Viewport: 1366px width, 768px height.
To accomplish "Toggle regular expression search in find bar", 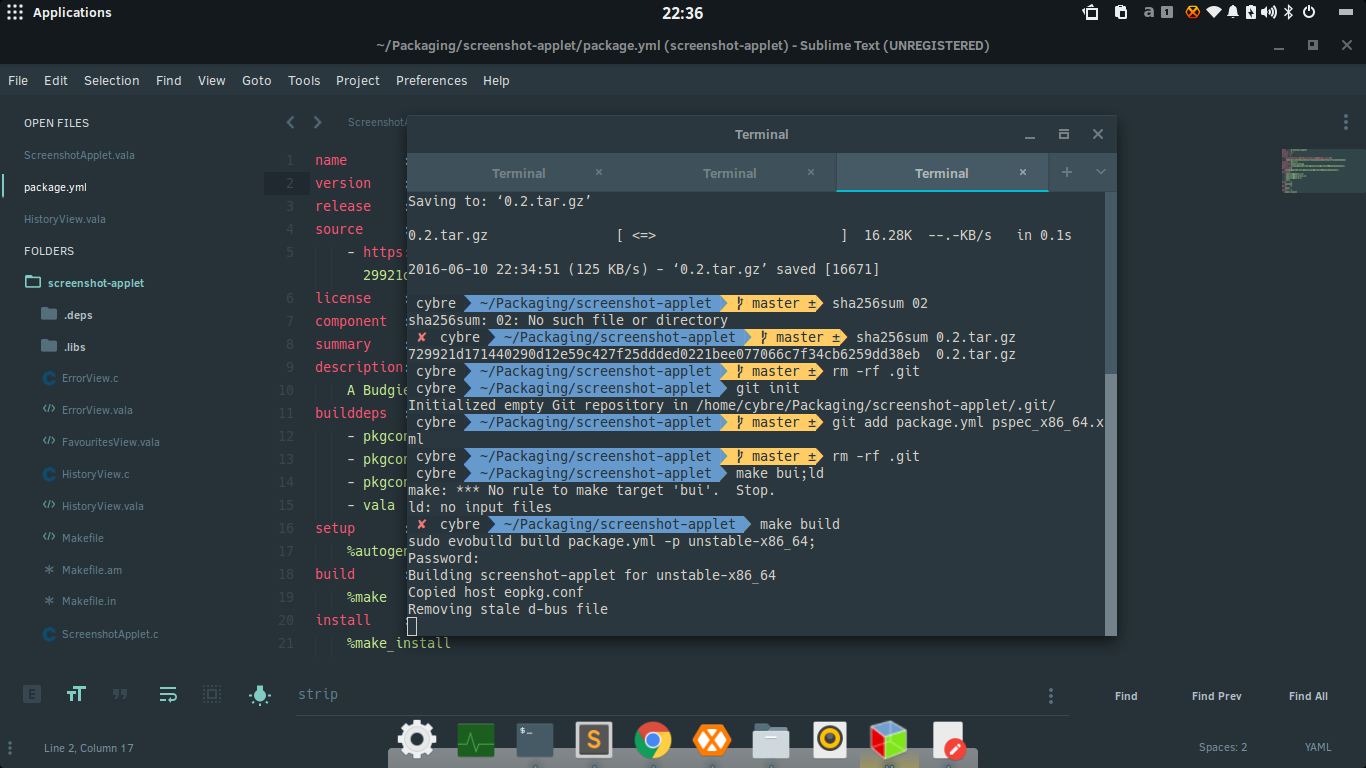I will tap(32, 694).
